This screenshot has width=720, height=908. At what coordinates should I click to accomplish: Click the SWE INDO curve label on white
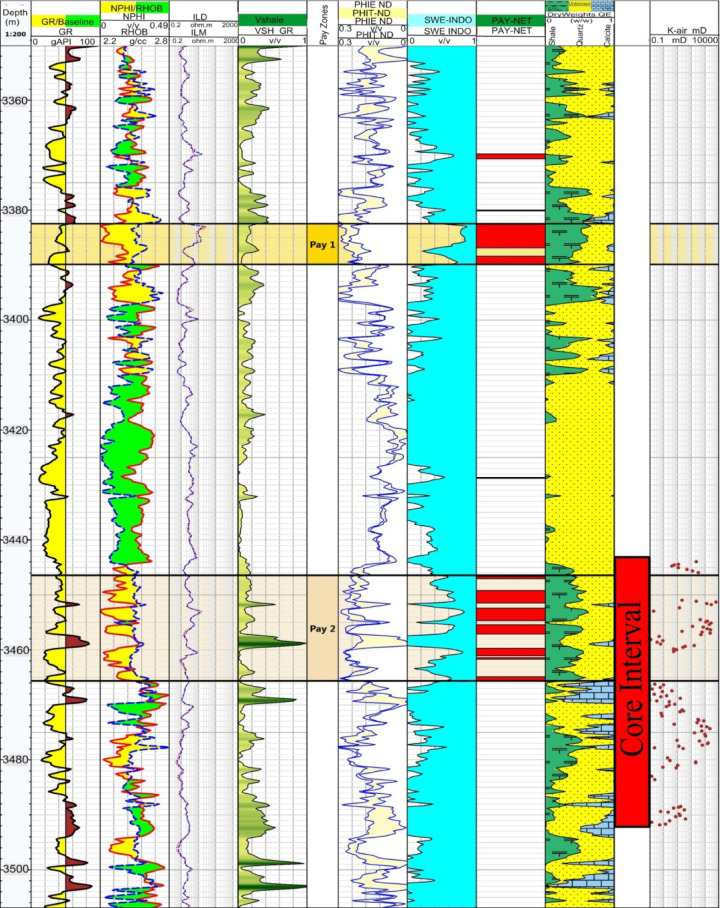(x=447, y=31)
